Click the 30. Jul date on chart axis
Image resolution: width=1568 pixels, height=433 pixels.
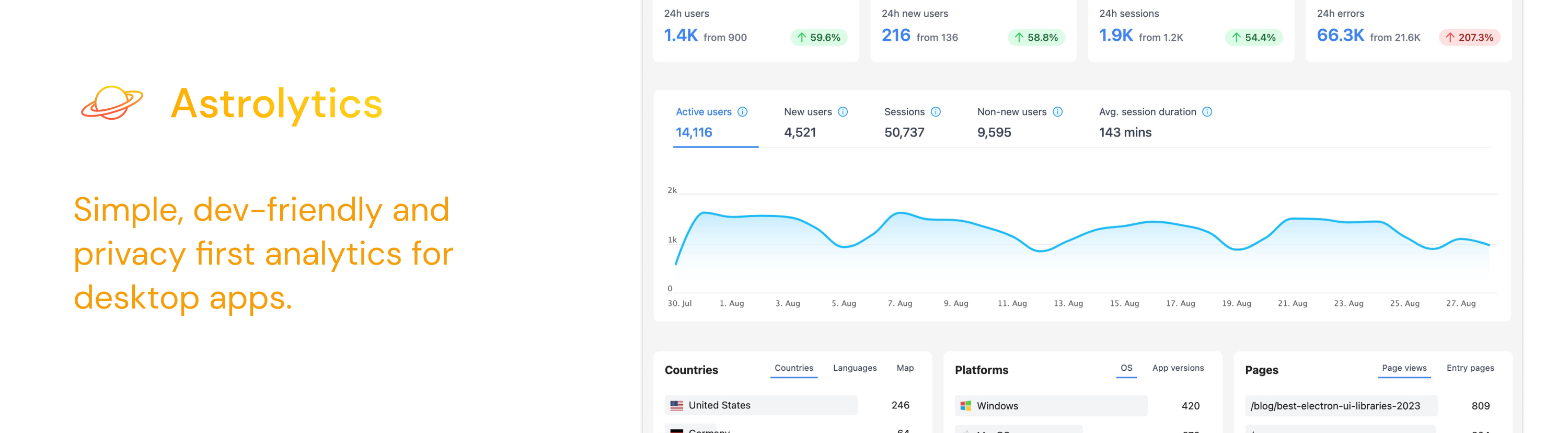(x=679, y=303)
